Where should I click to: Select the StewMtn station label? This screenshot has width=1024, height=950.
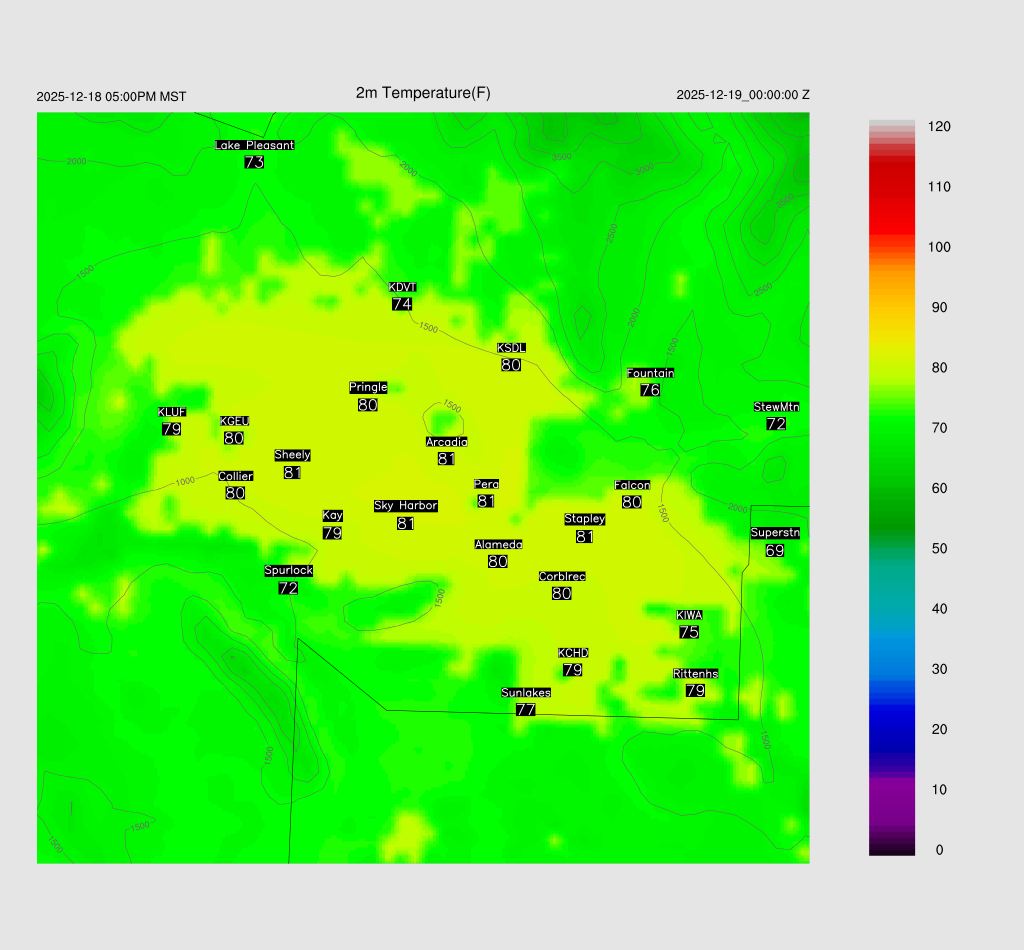(776, 407)
